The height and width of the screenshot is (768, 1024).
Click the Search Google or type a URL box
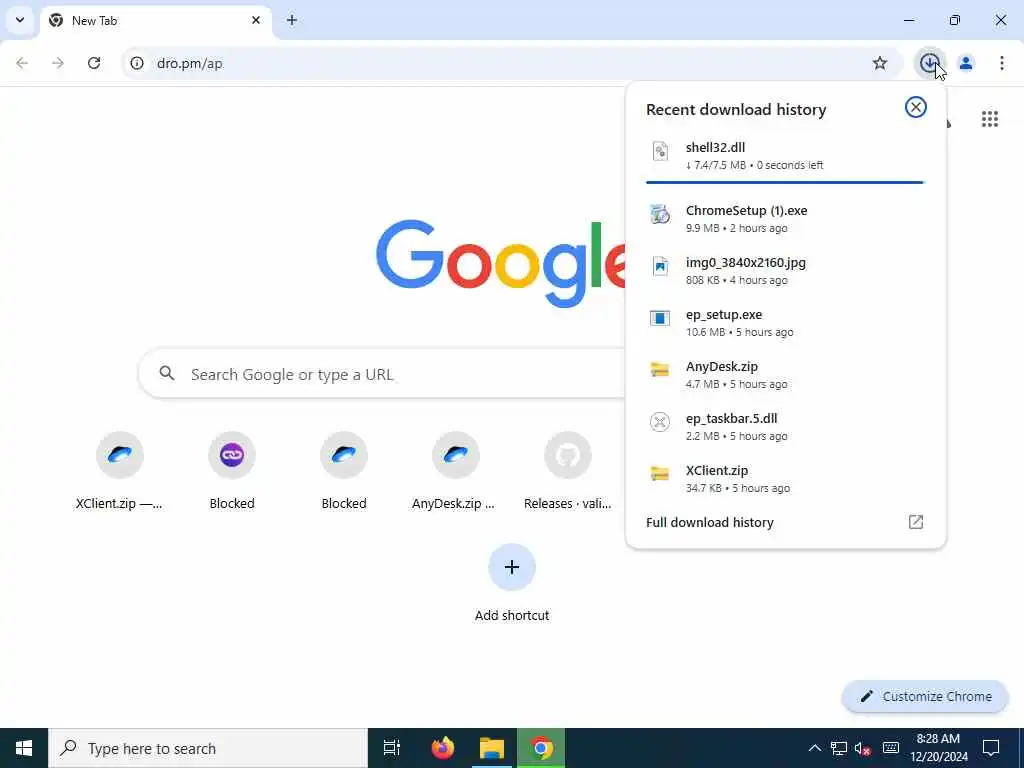coord(382,374)
